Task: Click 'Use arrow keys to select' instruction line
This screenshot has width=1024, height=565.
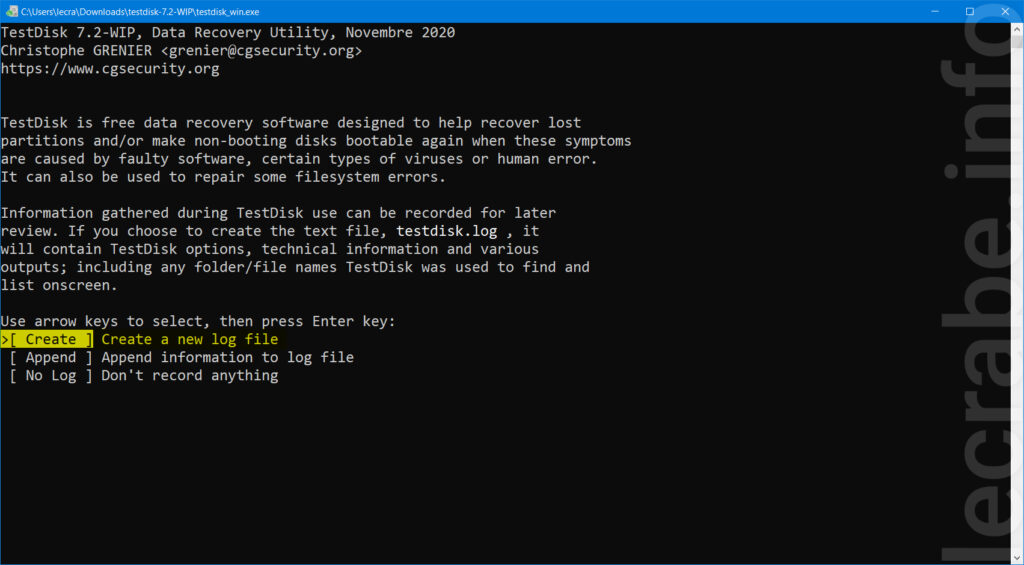Action: point(198,321)
